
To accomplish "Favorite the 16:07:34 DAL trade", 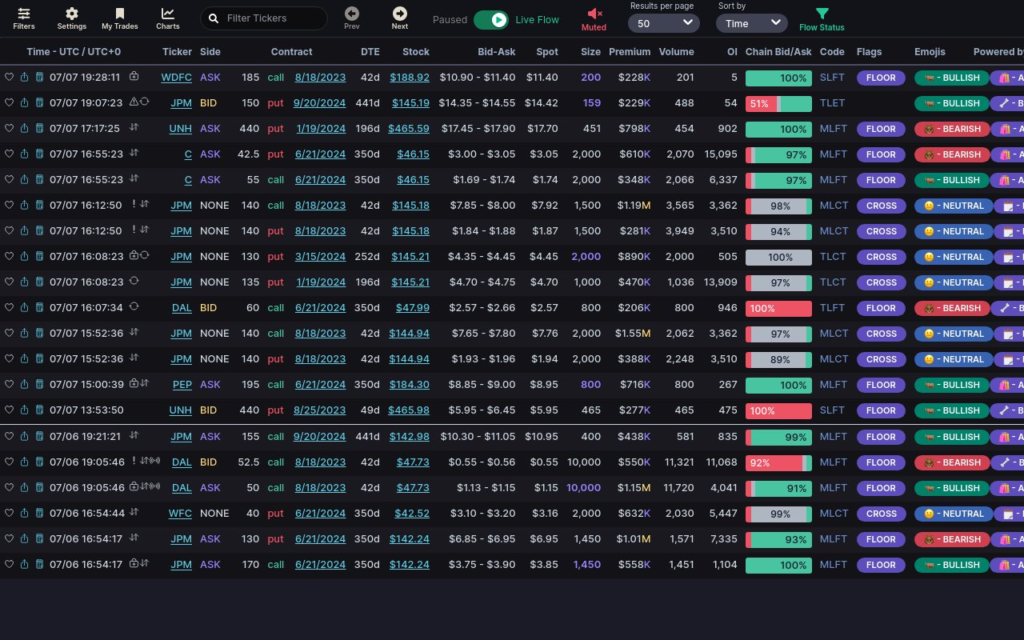I will tap(9, 308).
